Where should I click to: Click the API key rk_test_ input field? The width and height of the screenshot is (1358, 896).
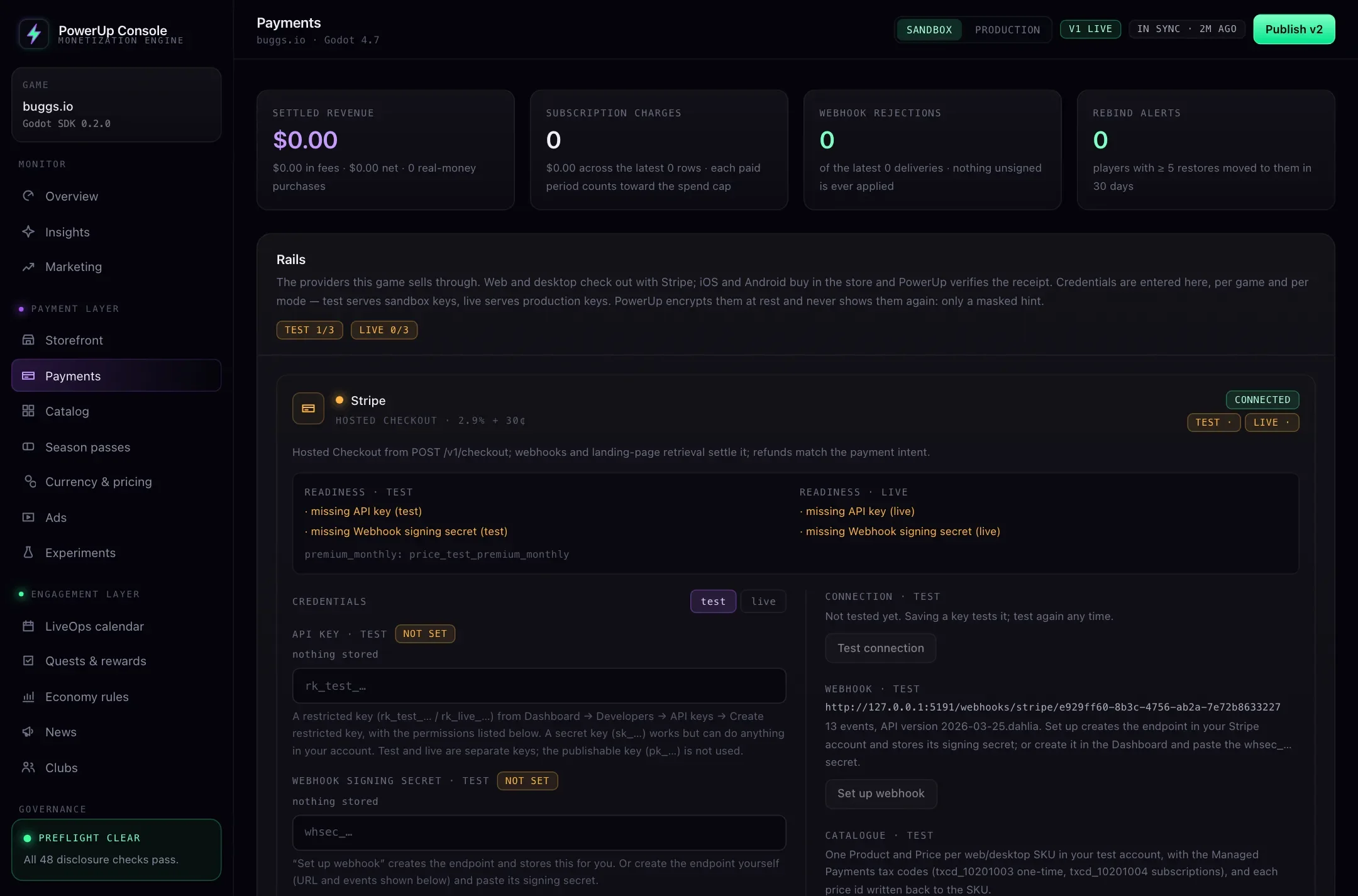pyautogui.click(x=539, y=685)
